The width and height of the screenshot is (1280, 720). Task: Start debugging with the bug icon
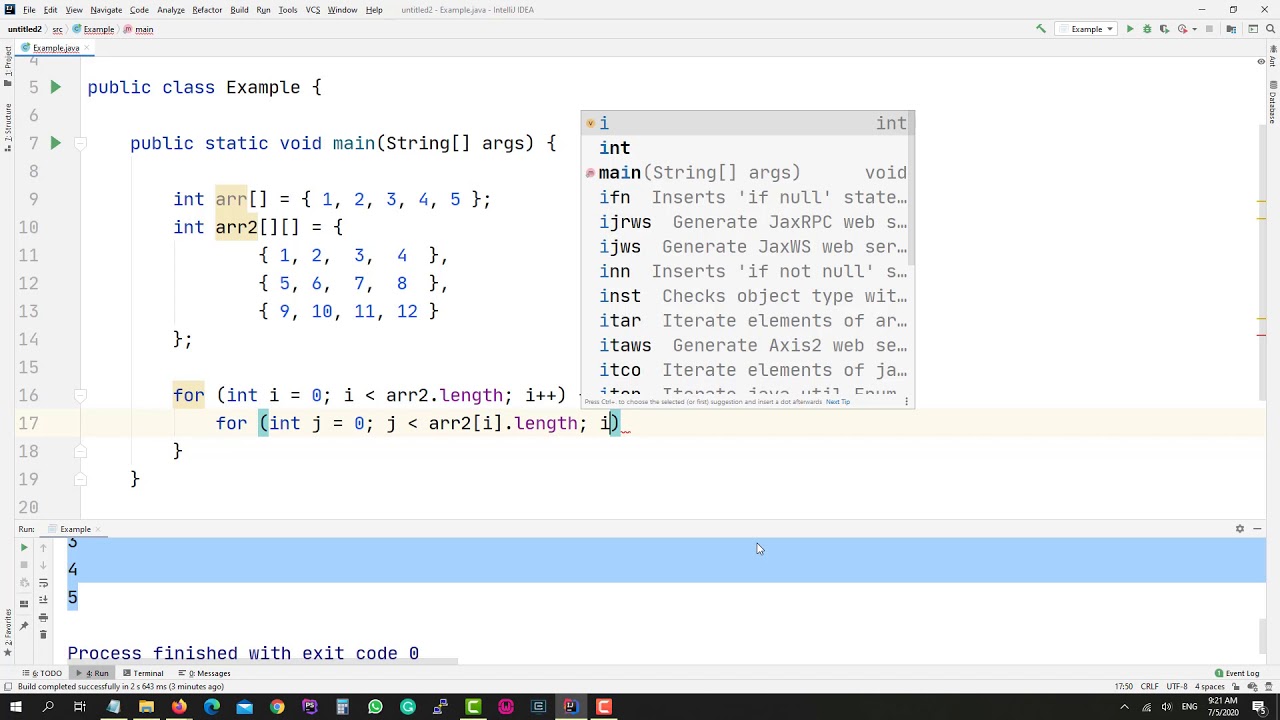click(x=1147, y=29)
